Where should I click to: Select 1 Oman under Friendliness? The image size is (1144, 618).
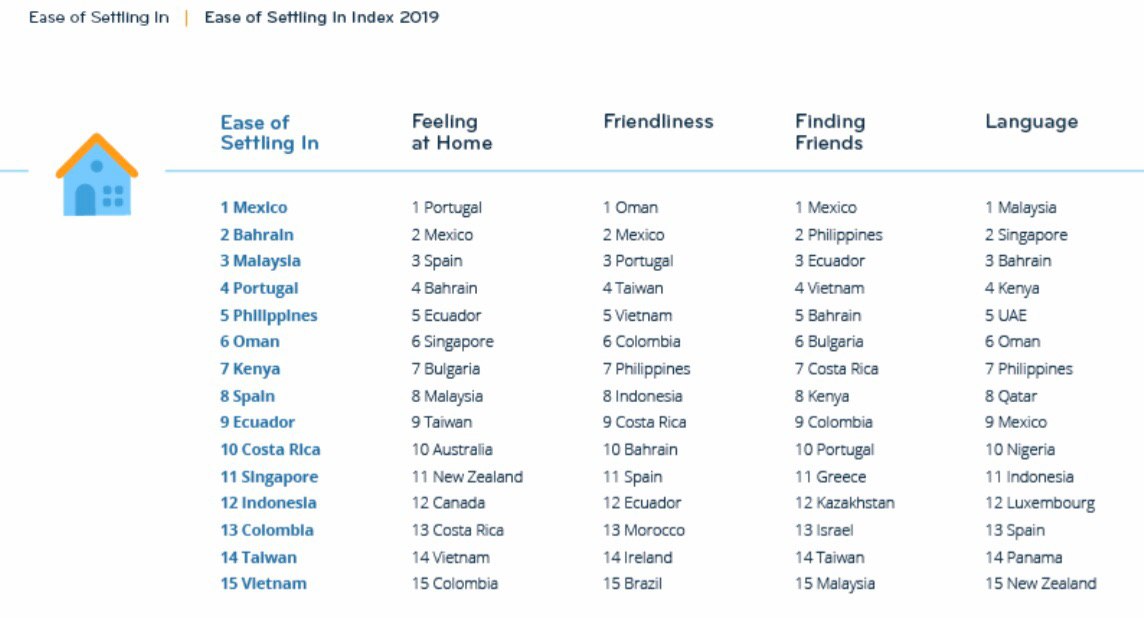[630, 207]
